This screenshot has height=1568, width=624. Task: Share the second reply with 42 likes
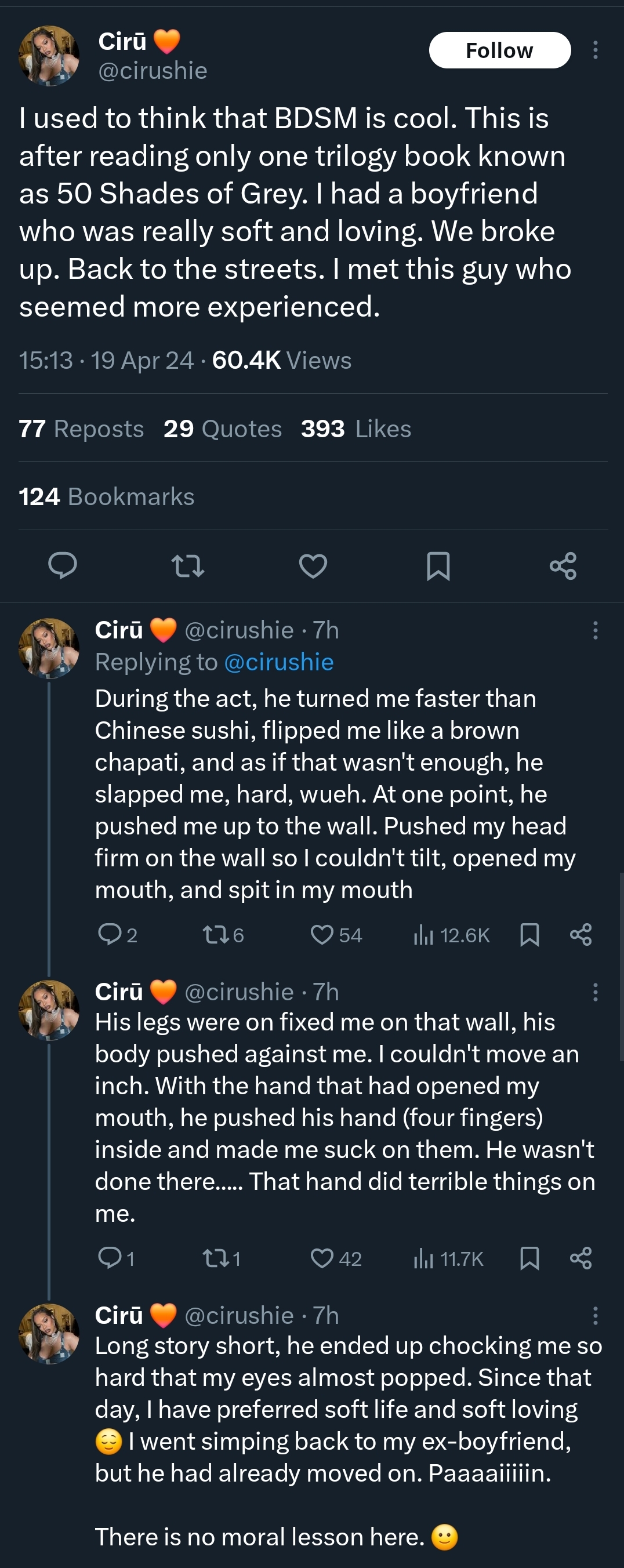click(x=581, y=1258)
